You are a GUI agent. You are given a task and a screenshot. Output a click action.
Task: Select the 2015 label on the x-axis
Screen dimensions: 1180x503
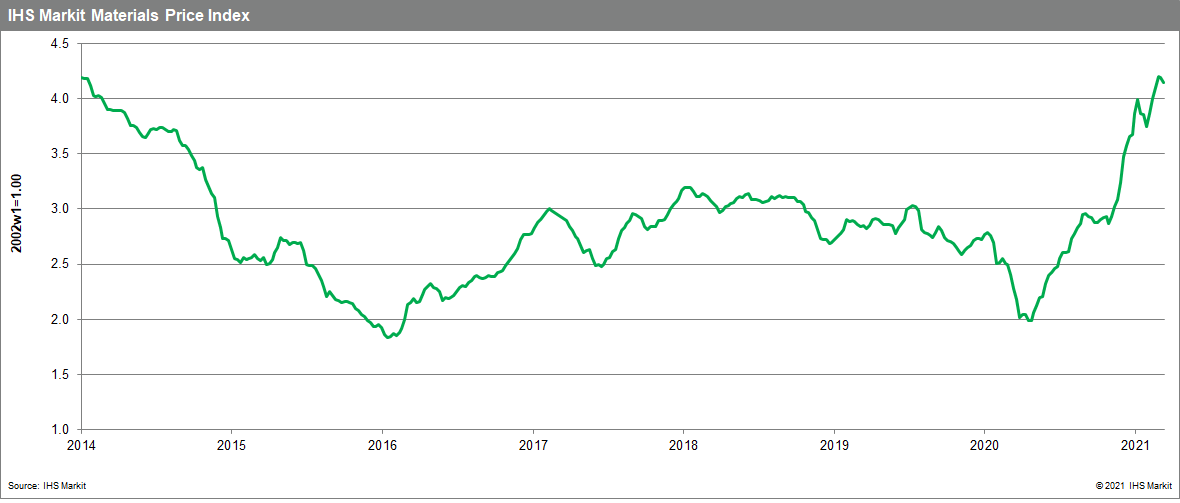tap(231, 444)
